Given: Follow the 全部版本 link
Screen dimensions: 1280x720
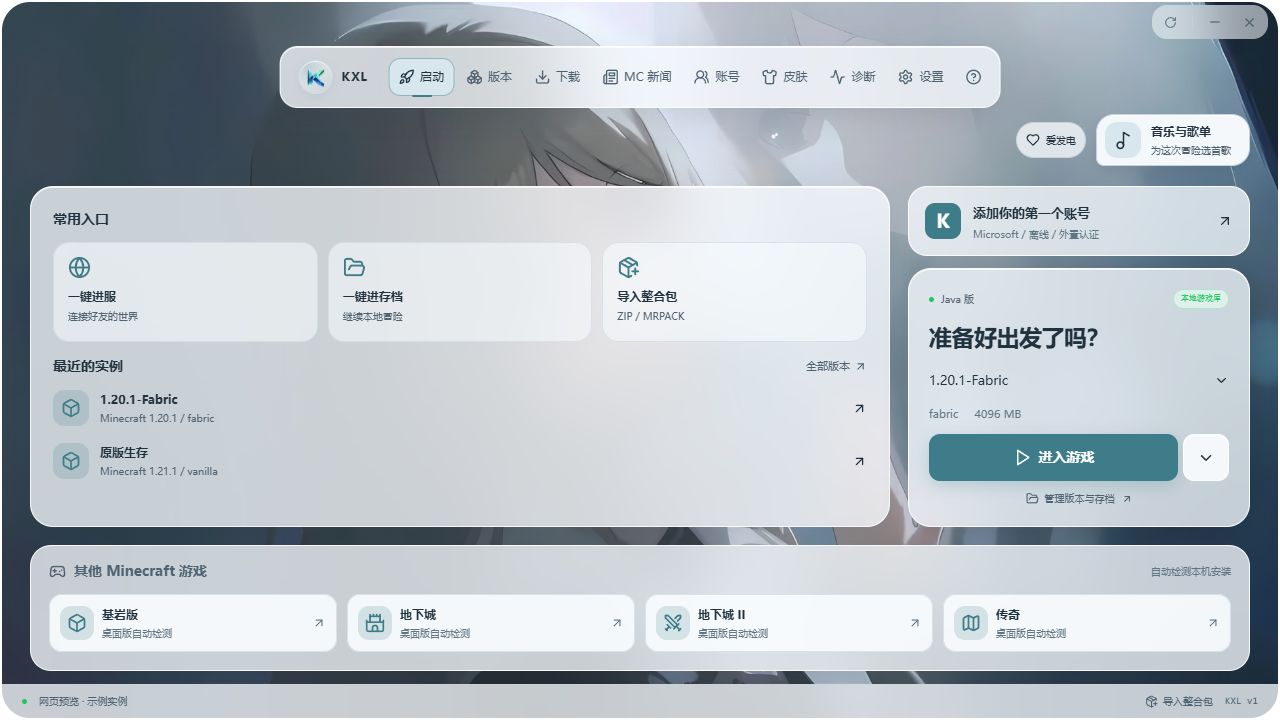Looking at the screenshot, I should point(835,367).
